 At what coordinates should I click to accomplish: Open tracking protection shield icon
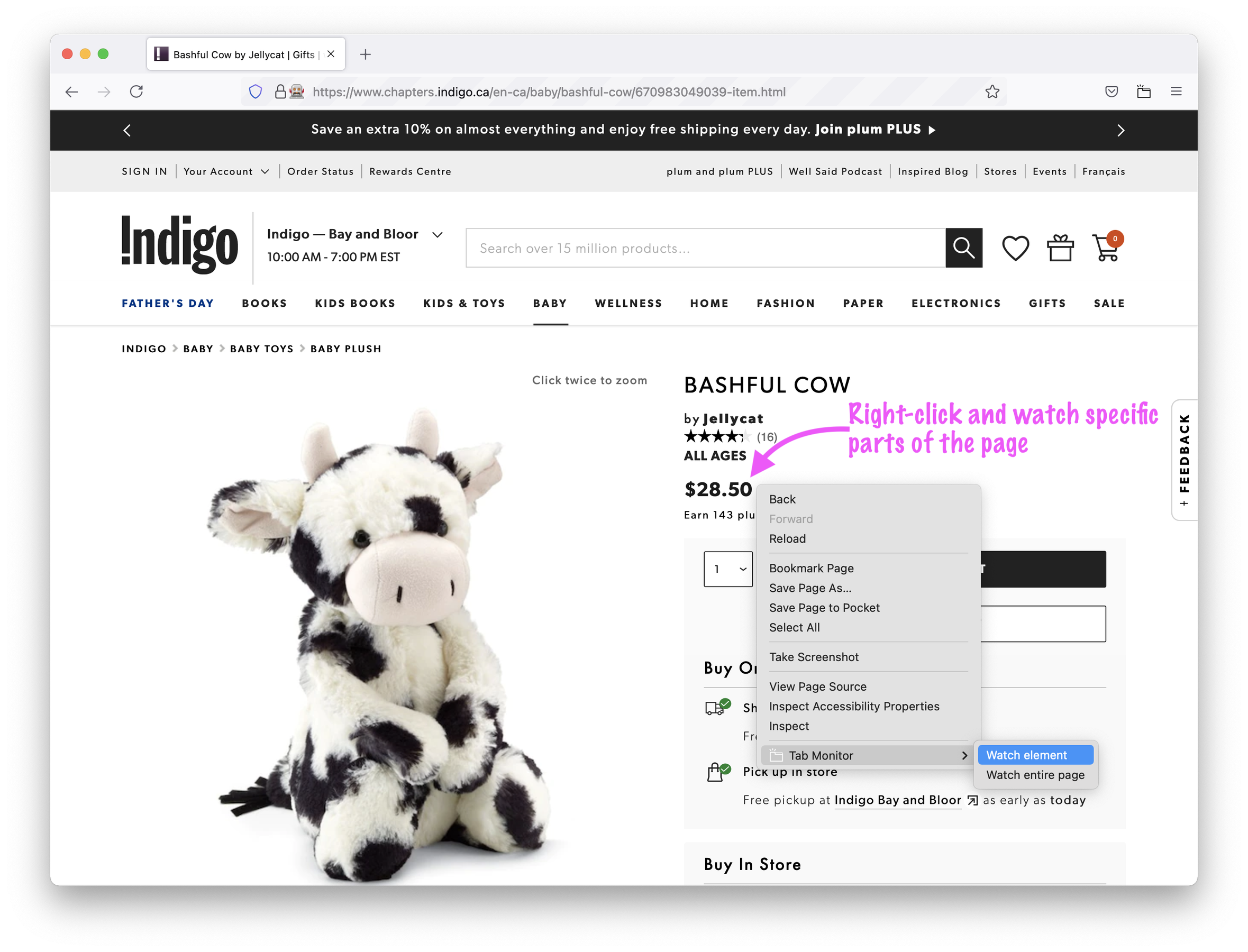[x=256, y=92]
